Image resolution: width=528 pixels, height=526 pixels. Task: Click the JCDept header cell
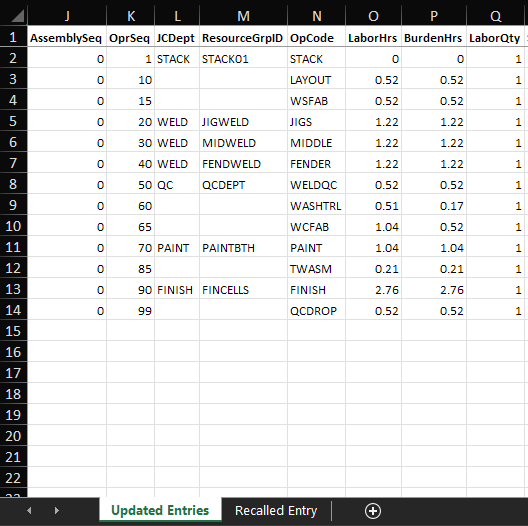pyautogui.click(x=177, y=37)
